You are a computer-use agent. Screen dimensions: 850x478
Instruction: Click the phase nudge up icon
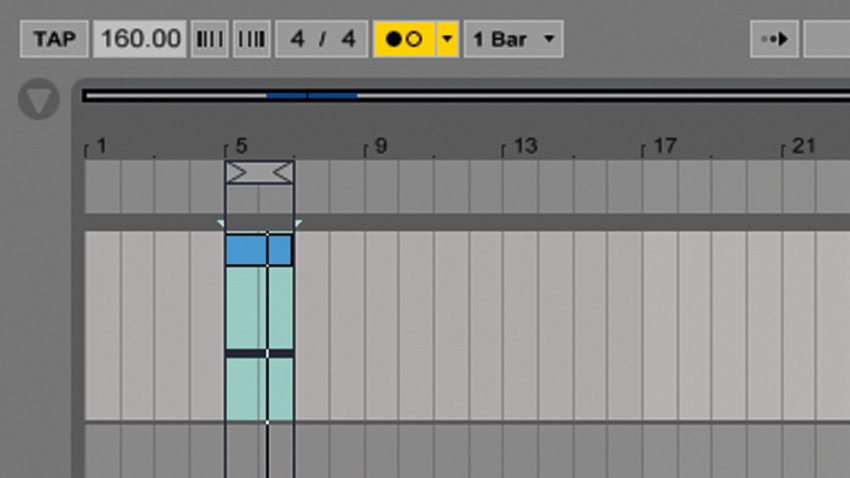click(252, 39)
